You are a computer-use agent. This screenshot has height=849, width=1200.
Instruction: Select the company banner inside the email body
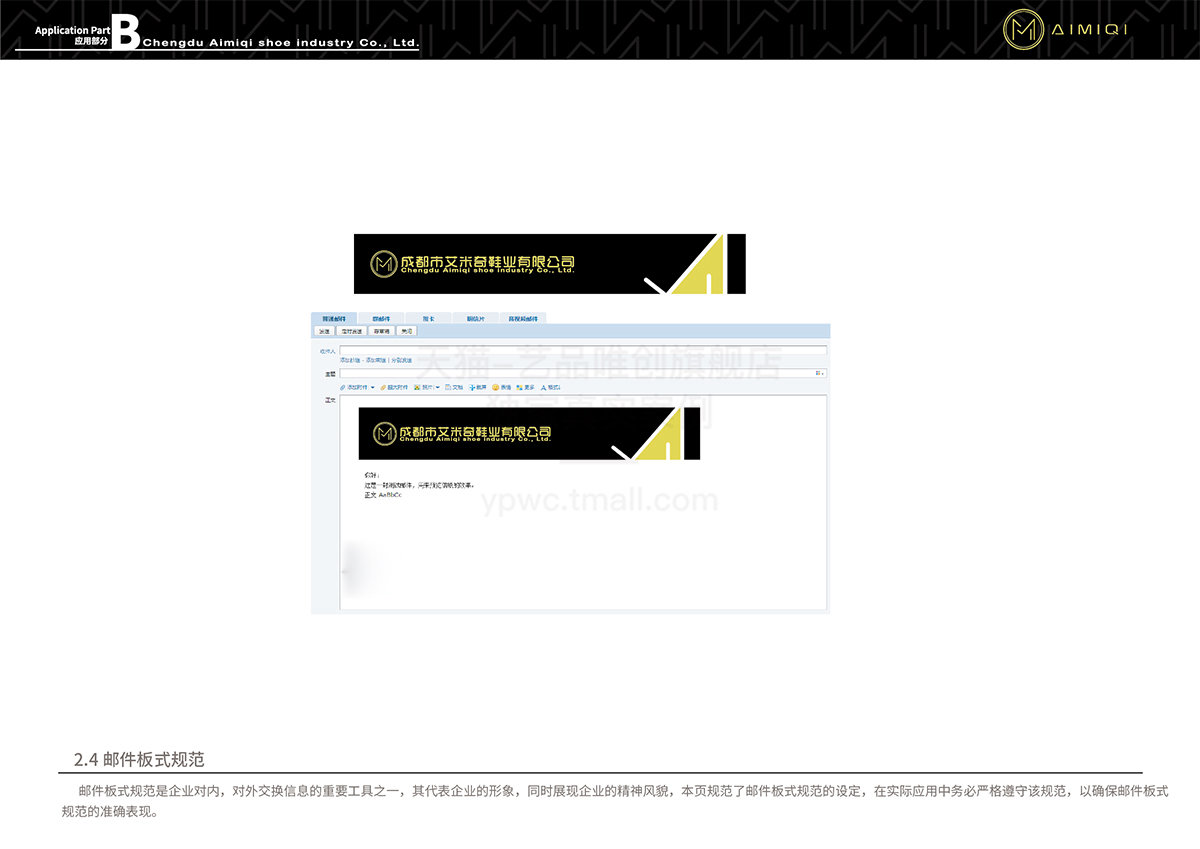coord(529,434)
